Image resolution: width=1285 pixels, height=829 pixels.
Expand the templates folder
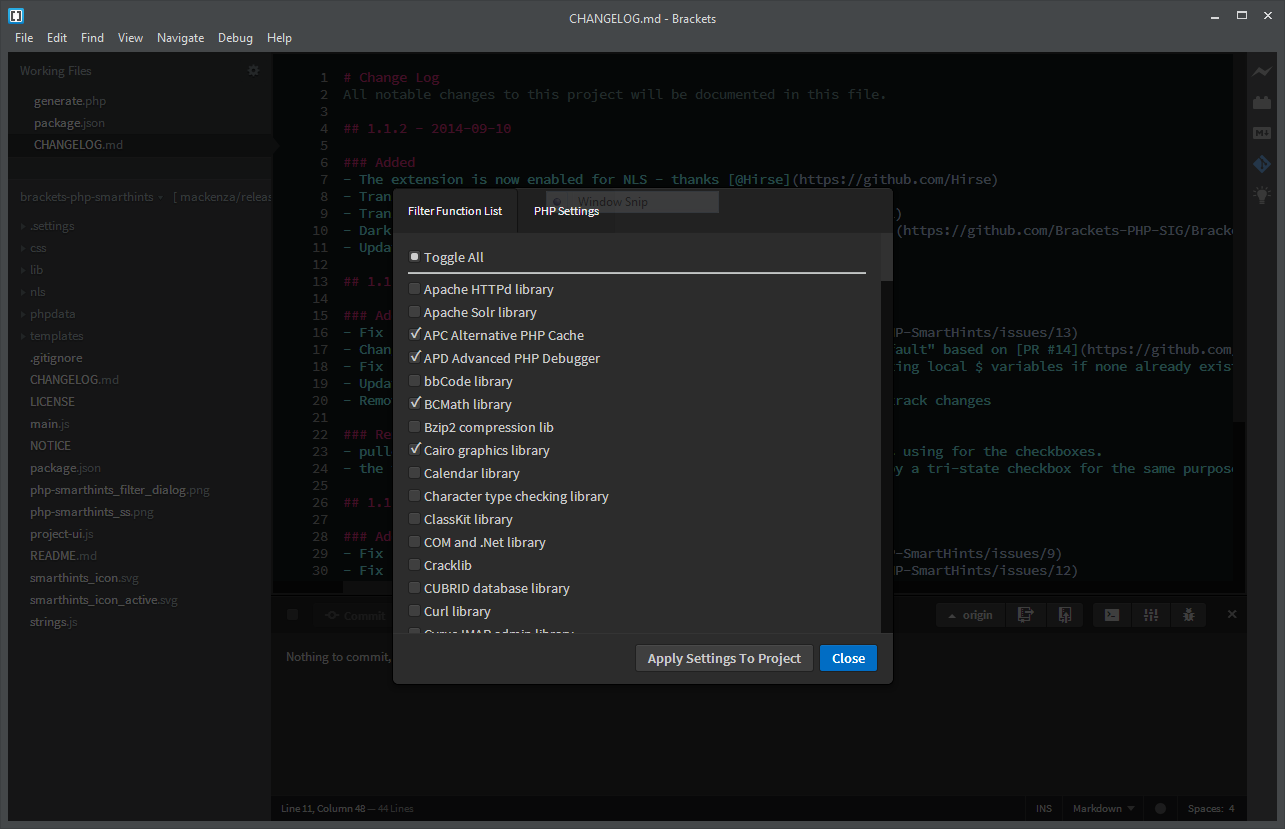pyautogui.click(x=24, y=336)
